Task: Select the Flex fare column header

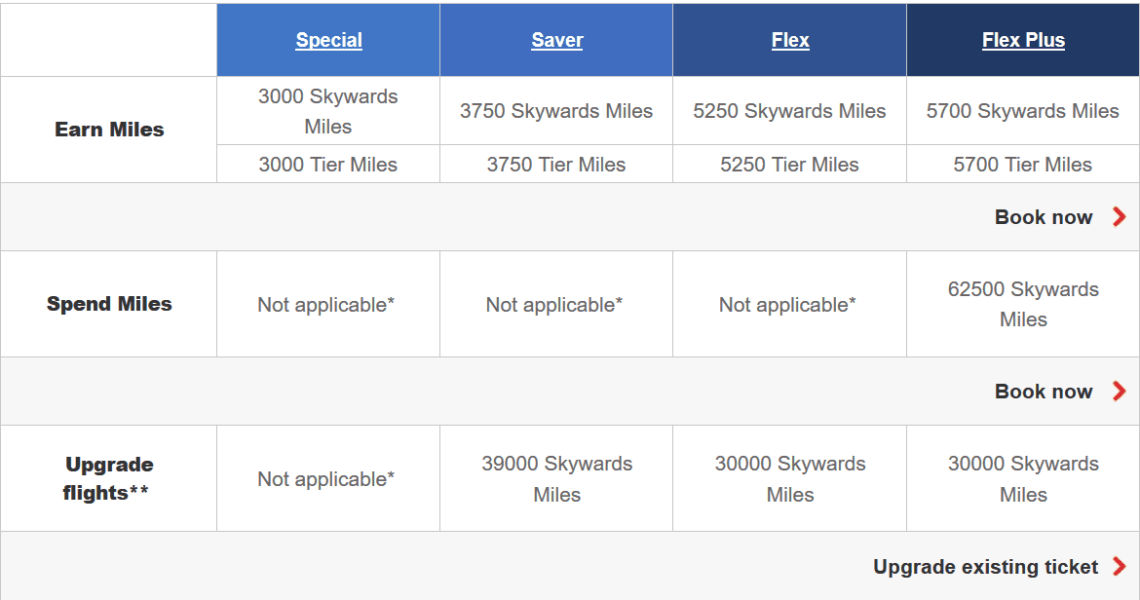Action: (790, 39)
